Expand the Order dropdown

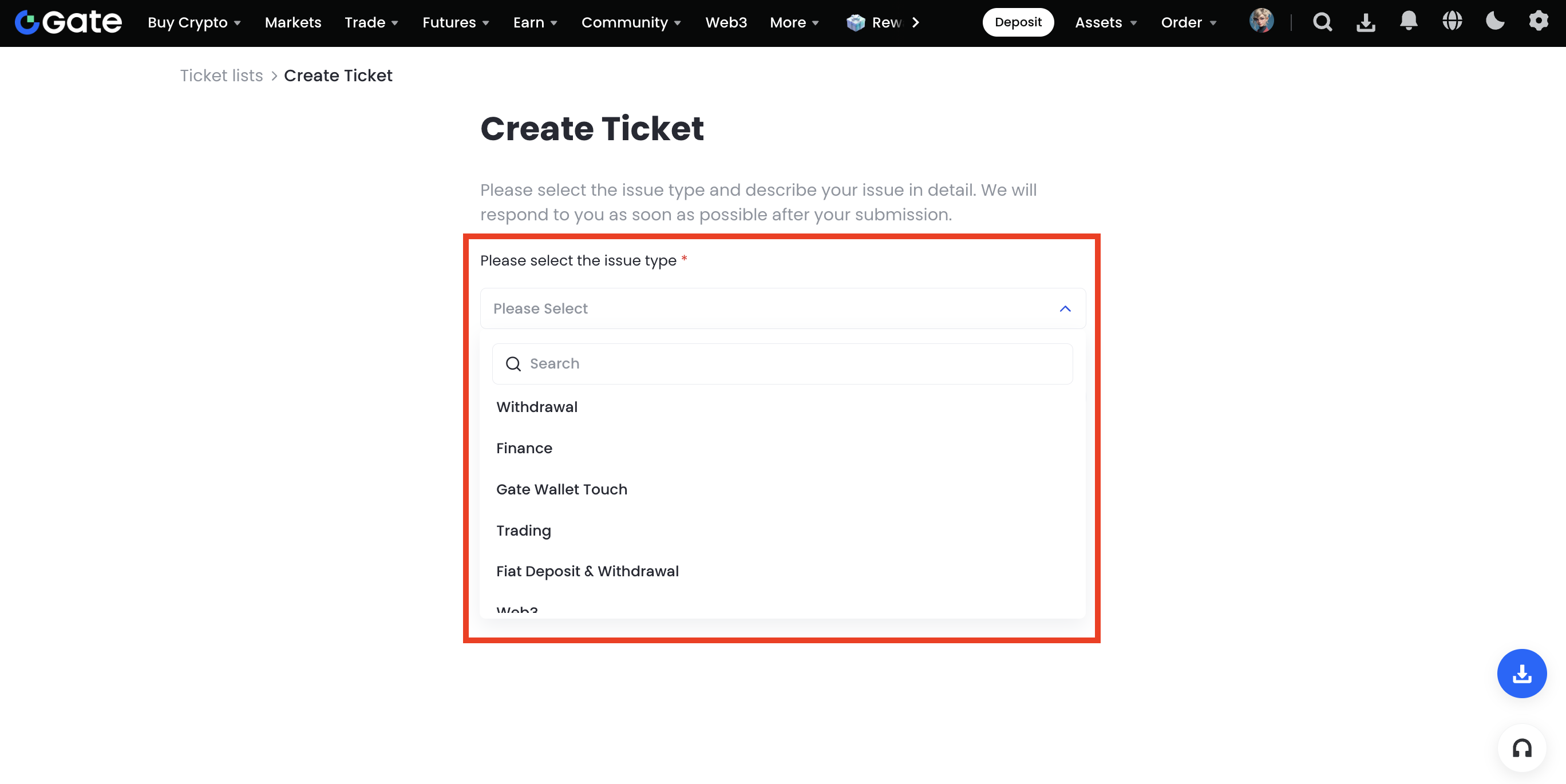pyautogui.click(x=1188, y=22)
